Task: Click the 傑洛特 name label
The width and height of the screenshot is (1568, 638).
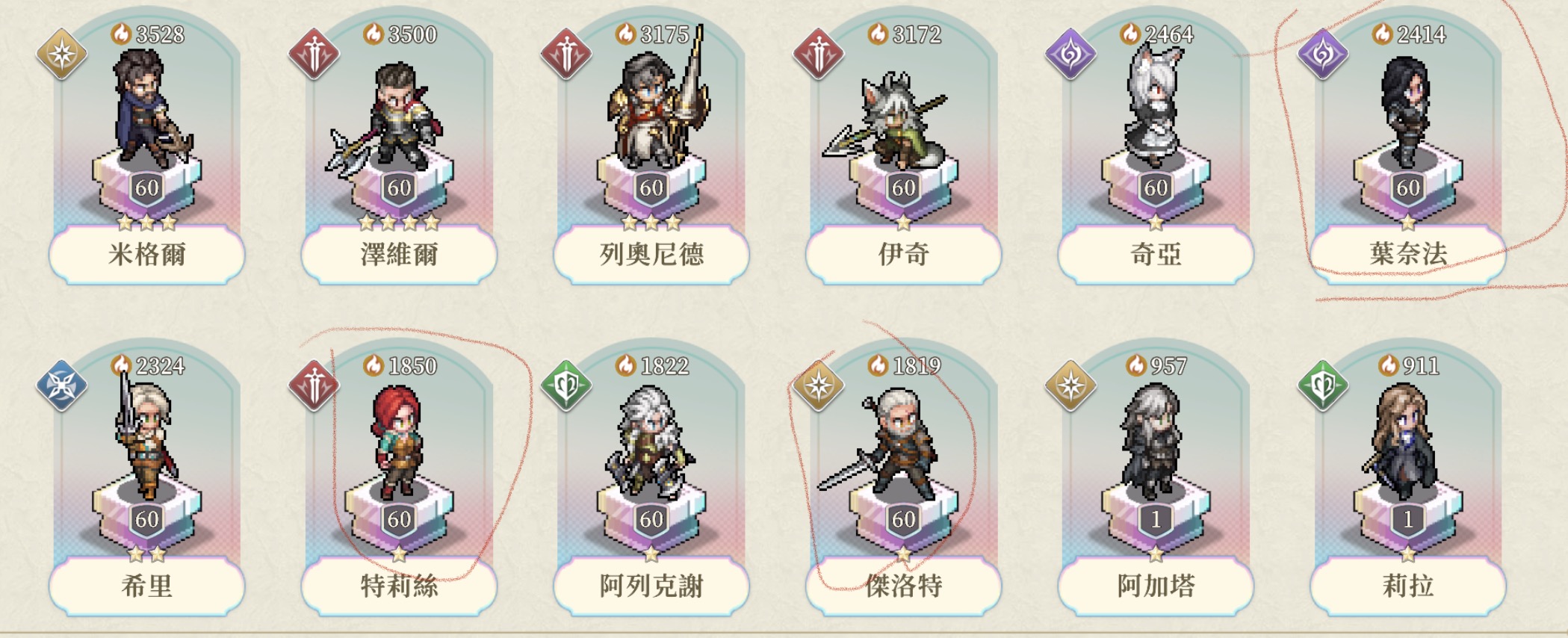Action: pyautogui.click(x=904, y=586)
